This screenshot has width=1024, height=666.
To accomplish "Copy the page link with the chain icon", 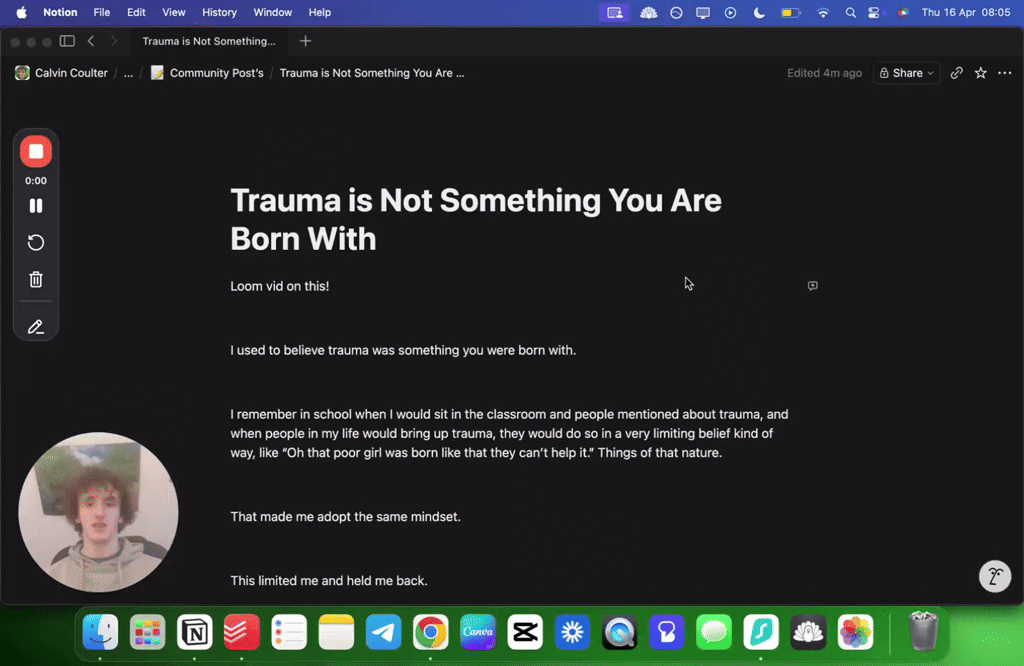I will click(x=956, y=72).
